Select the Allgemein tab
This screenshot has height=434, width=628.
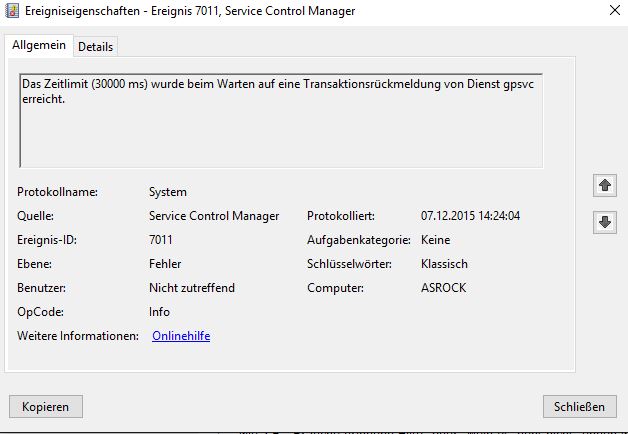[39, 46]
